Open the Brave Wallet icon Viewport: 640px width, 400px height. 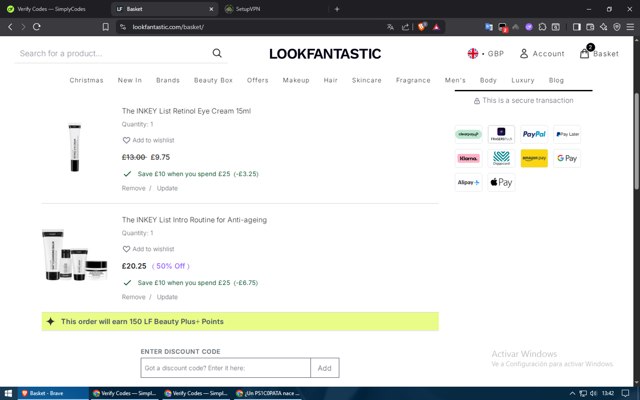point(590,27)
